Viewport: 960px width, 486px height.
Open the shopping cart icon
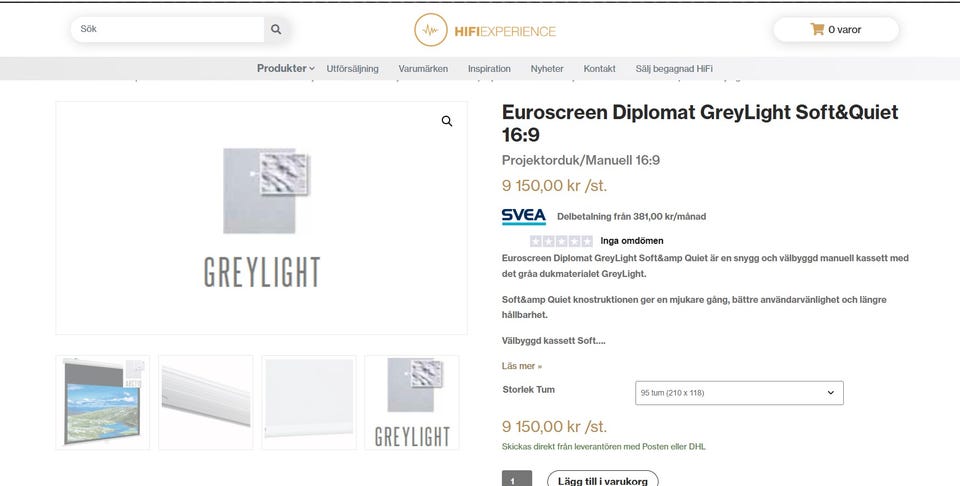[817, 30]
